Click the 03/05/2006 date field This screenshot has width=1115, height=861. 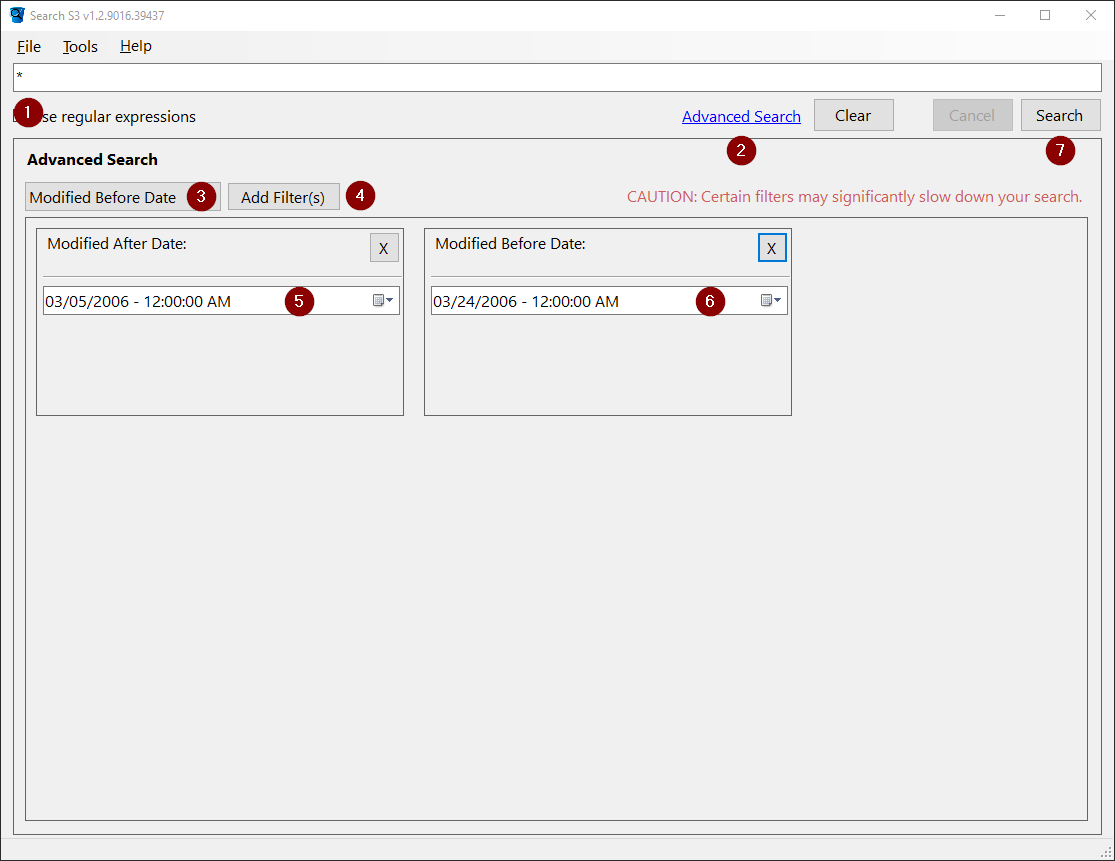[x=221, y=301]
